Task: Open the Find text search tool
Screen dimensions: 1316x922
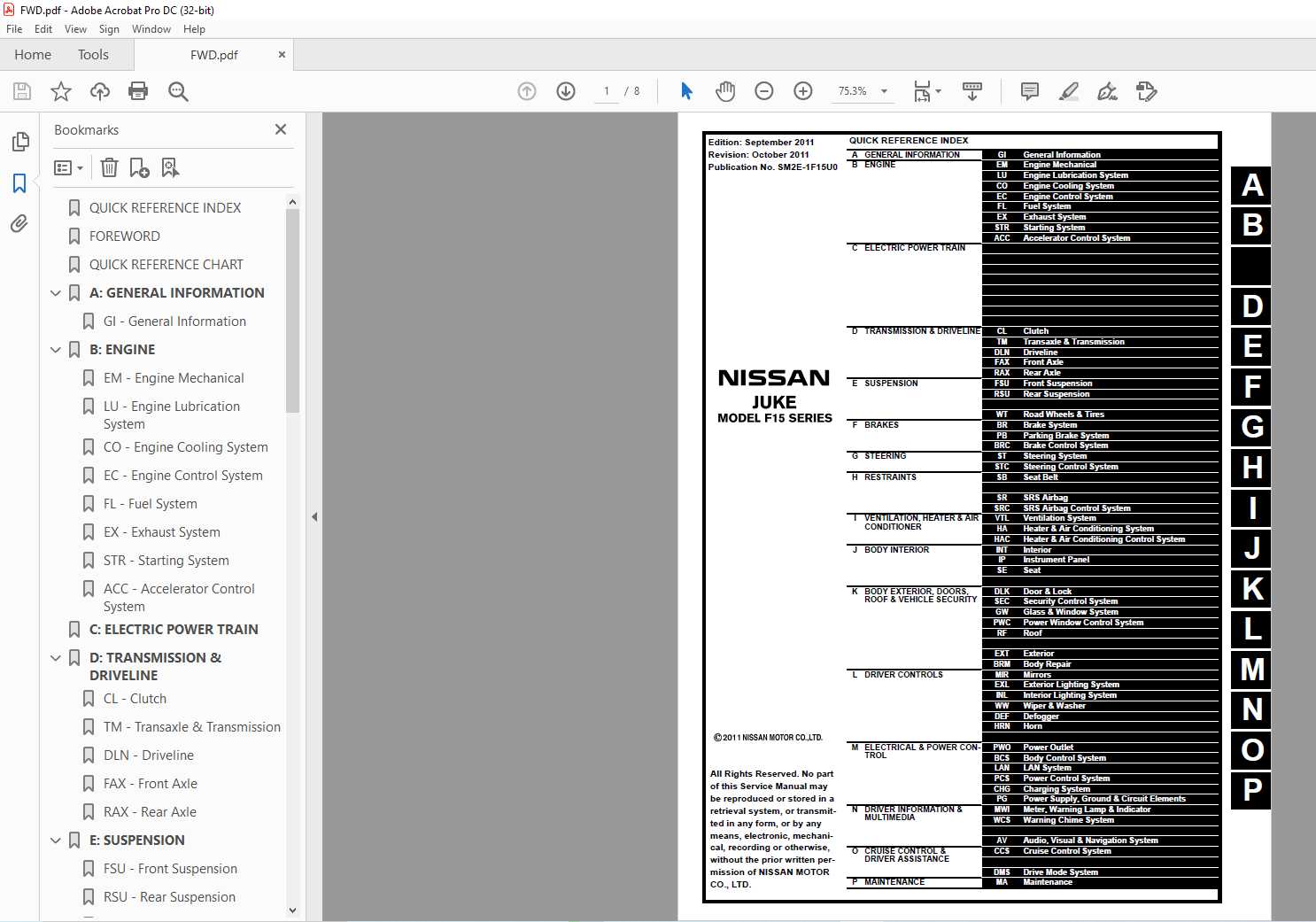Action: 178,91
